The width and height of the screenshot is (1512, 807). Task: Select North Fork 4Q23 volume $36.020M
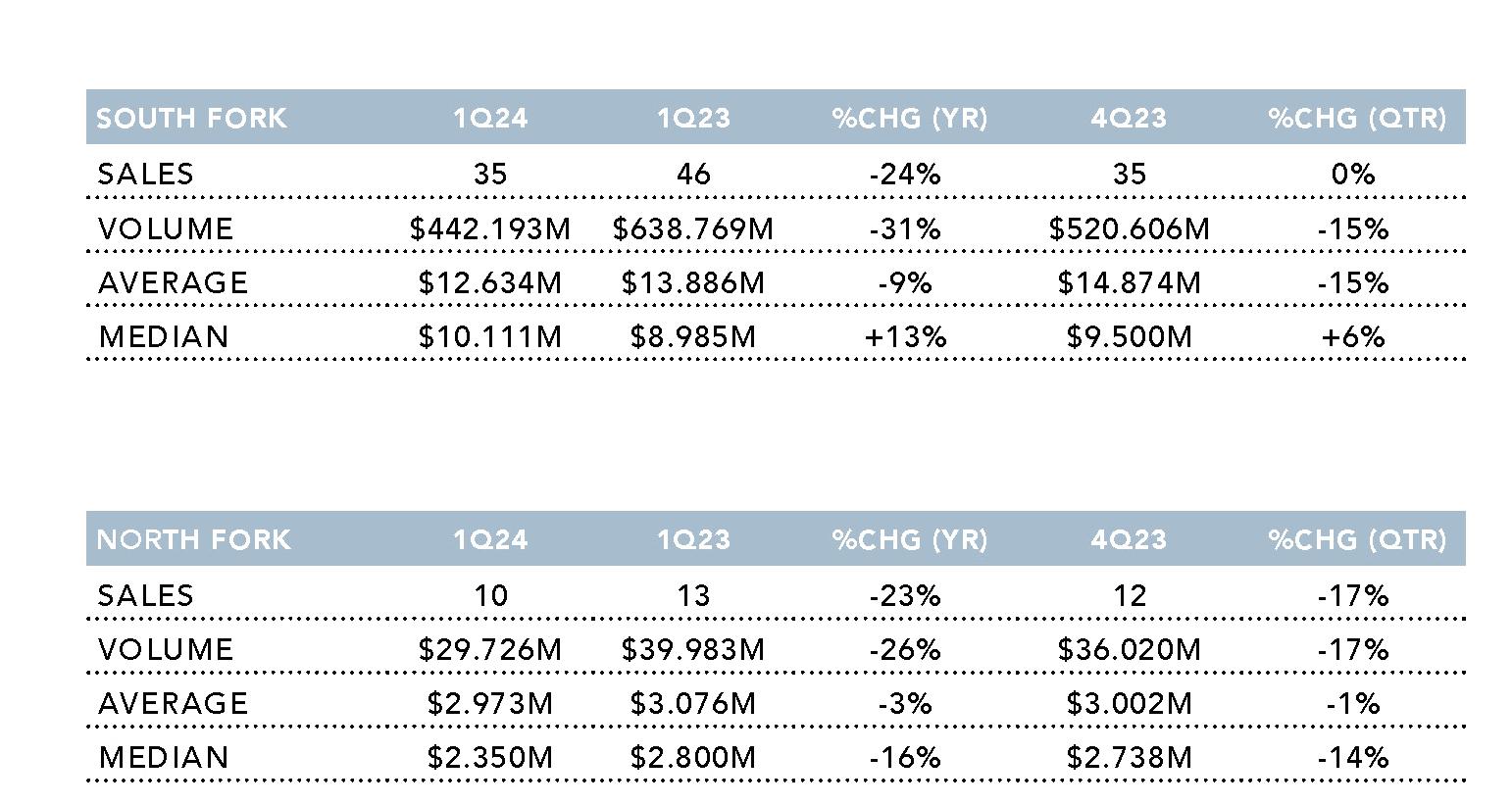pyautogui.click(x=1129, y=650)
